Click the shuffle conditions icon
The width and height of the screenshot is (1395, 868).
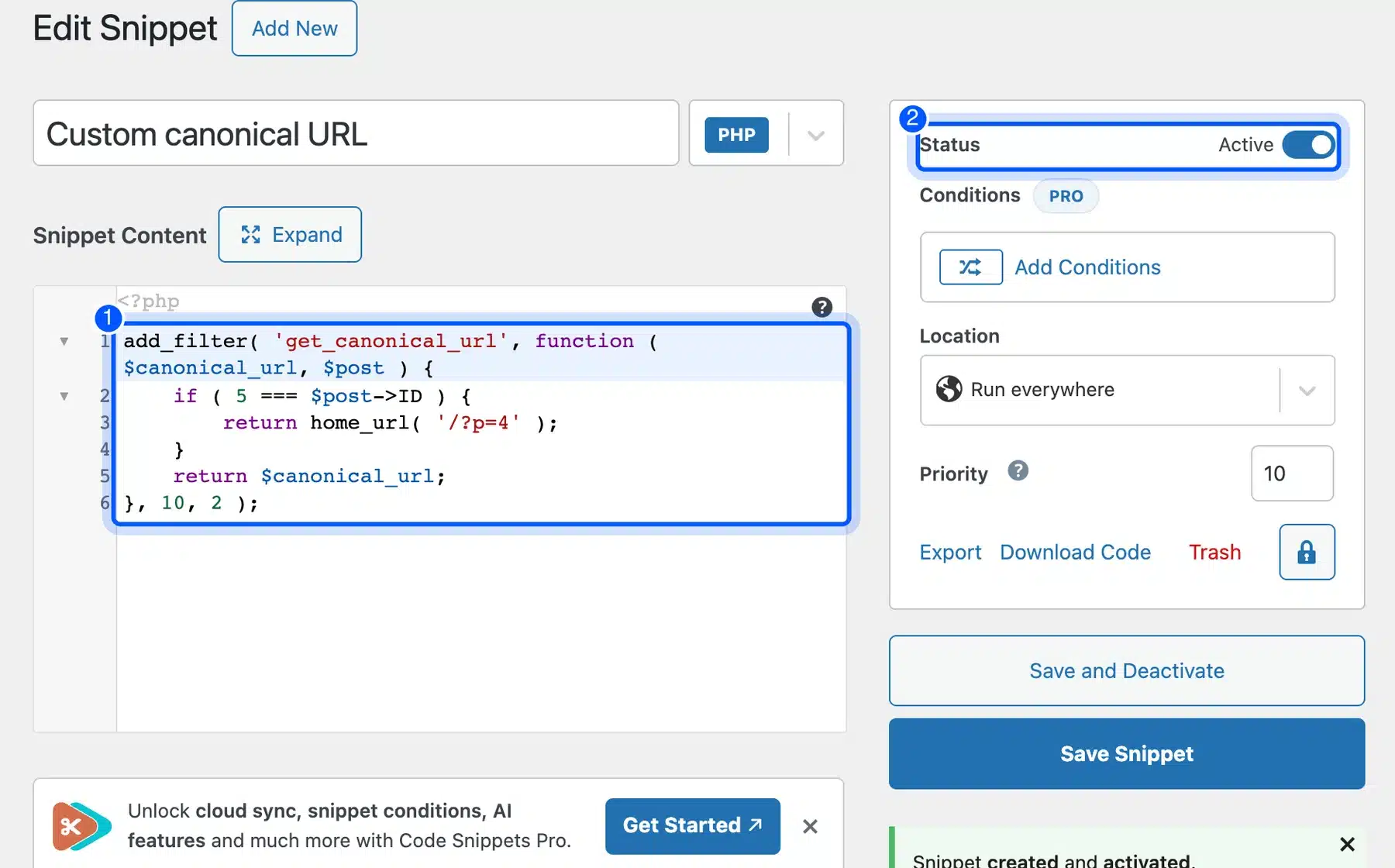[970, 267]
